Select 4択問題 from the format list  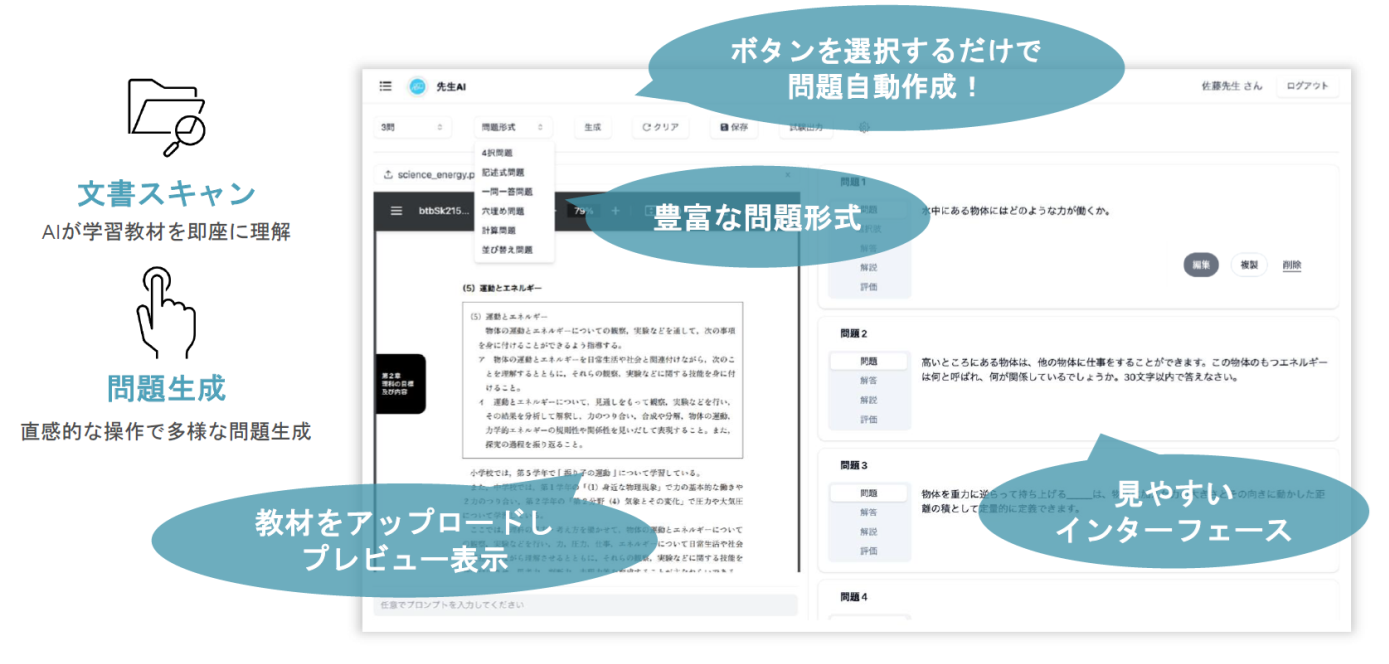point(513,153)
